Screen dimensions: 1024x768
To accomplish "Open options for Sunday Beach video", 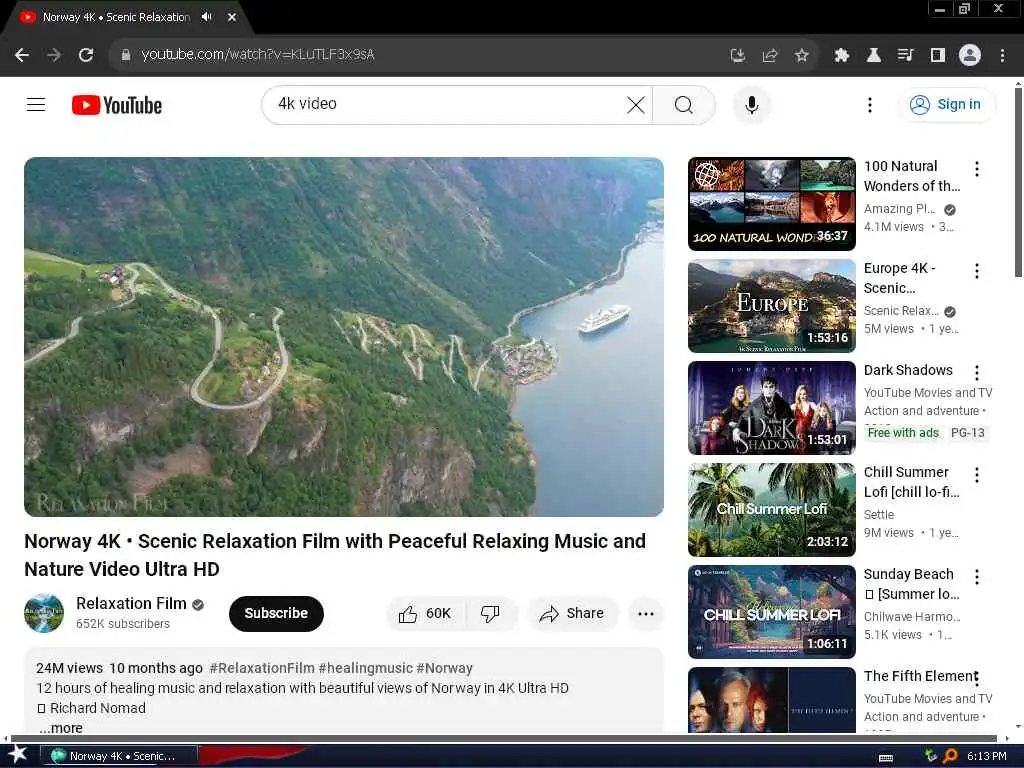I will pos(976,577).
